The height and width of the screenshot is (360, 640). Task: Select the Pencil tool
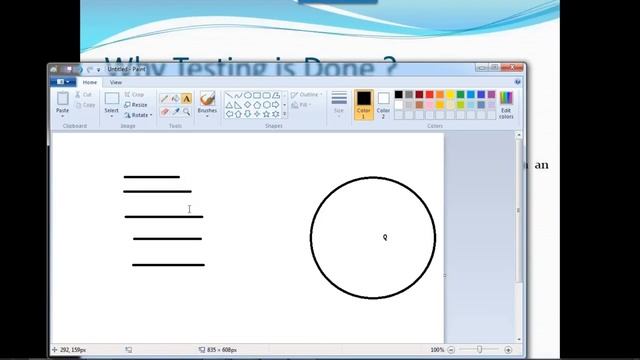tap(164, 98)
